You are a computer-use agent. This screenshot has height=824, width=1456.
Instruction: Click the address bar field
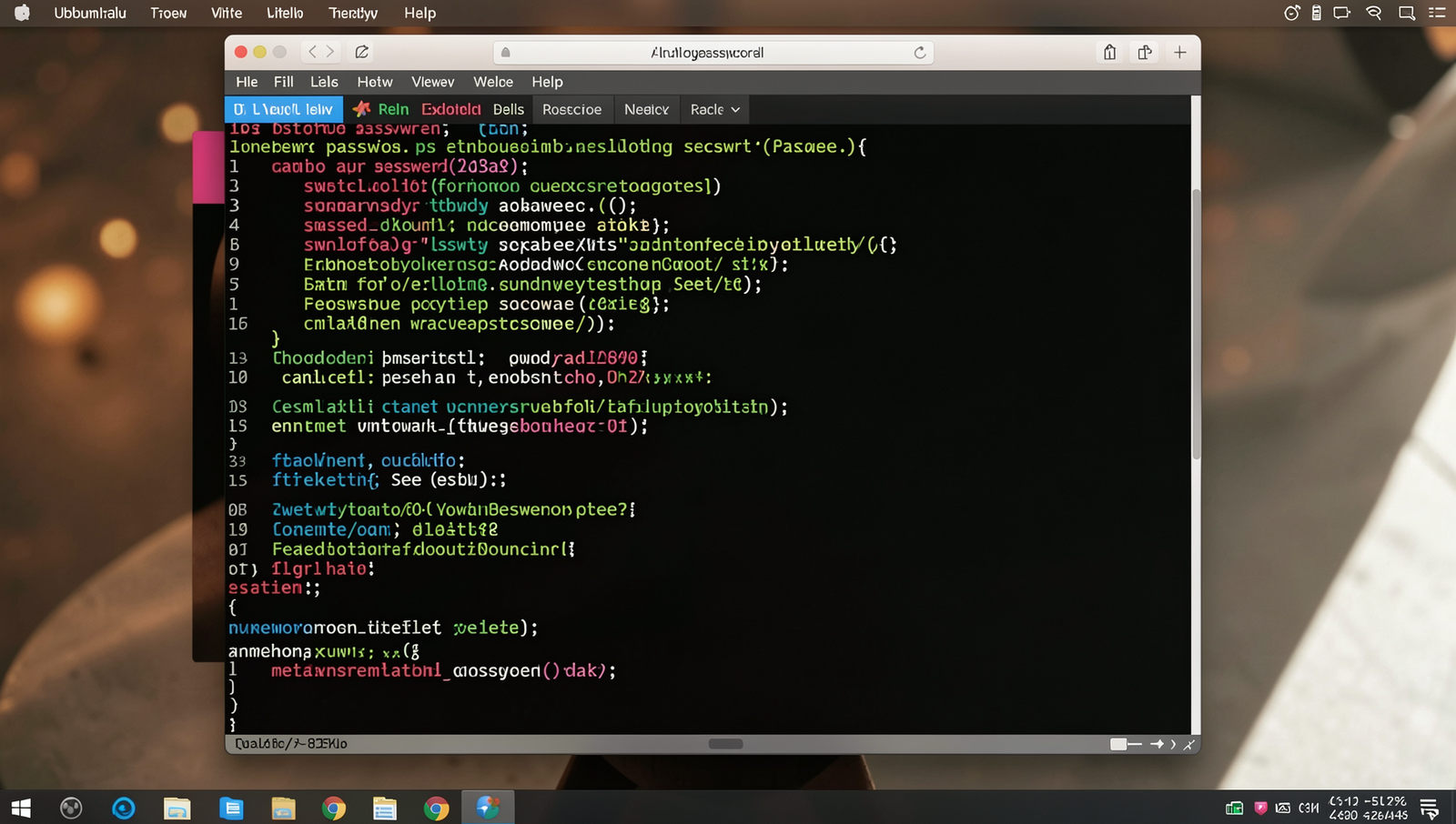click(713, 53)
